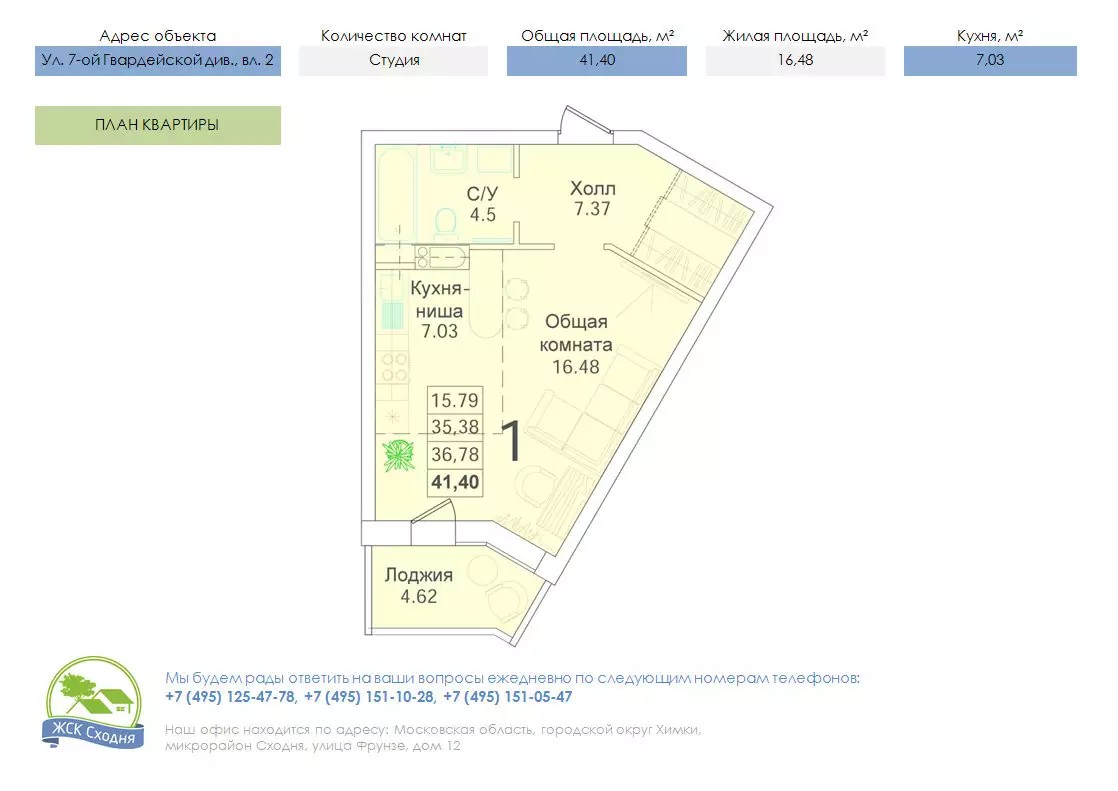Click the Жилая площадь, м² column label
1118x791 pixels.
pyautogui.click(x=795, y=36)
